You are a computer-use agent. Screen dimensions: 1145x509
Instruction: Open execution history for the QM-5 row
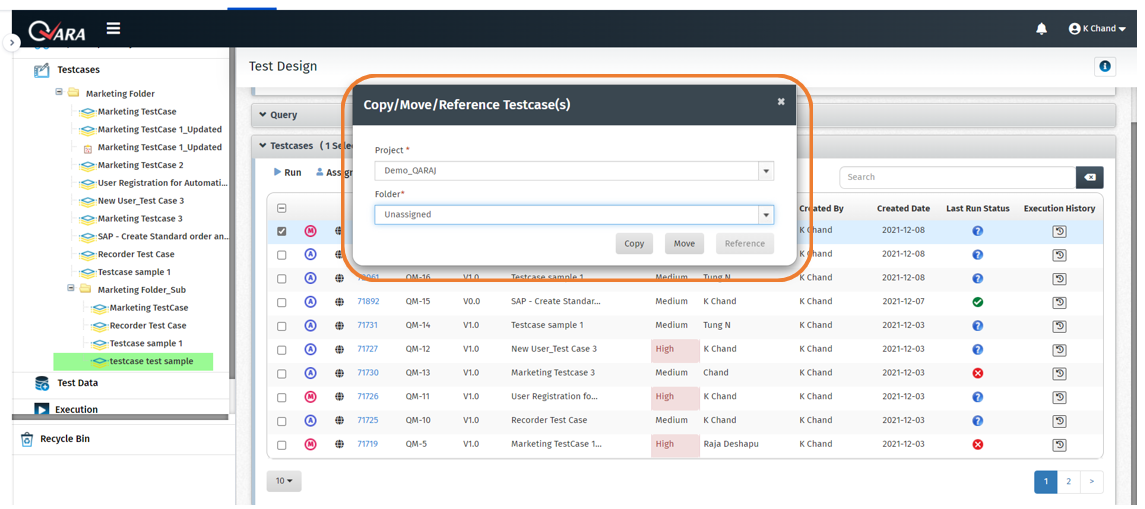tap(1059, 444)
